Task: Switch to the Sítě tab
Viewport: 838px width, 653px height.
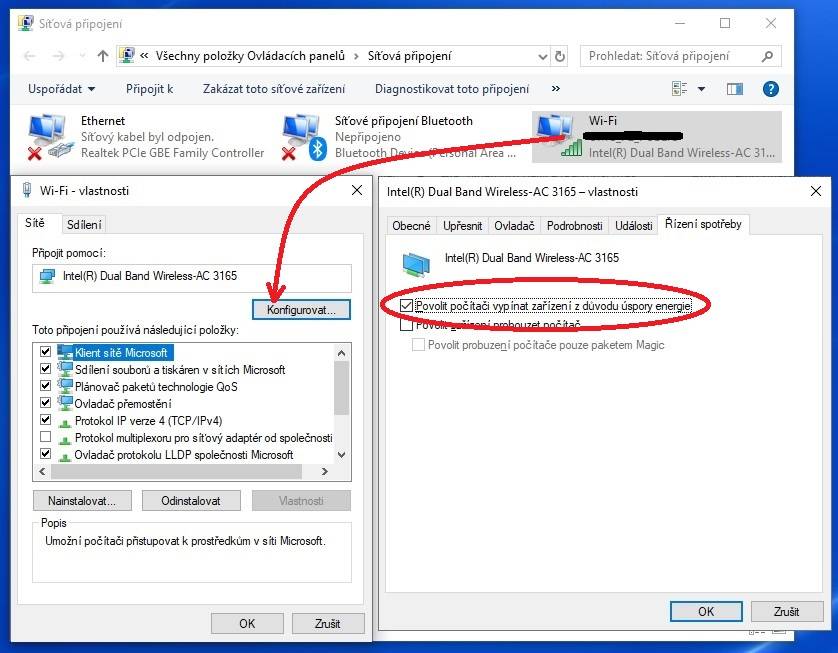Action: coord(35,223)
